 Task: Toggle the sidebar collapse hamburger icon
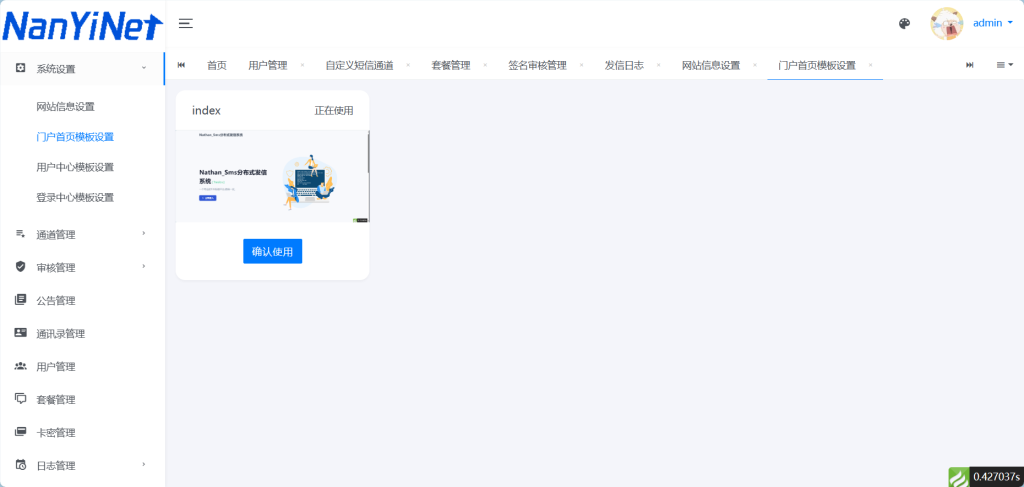click(x=185, y=24)
